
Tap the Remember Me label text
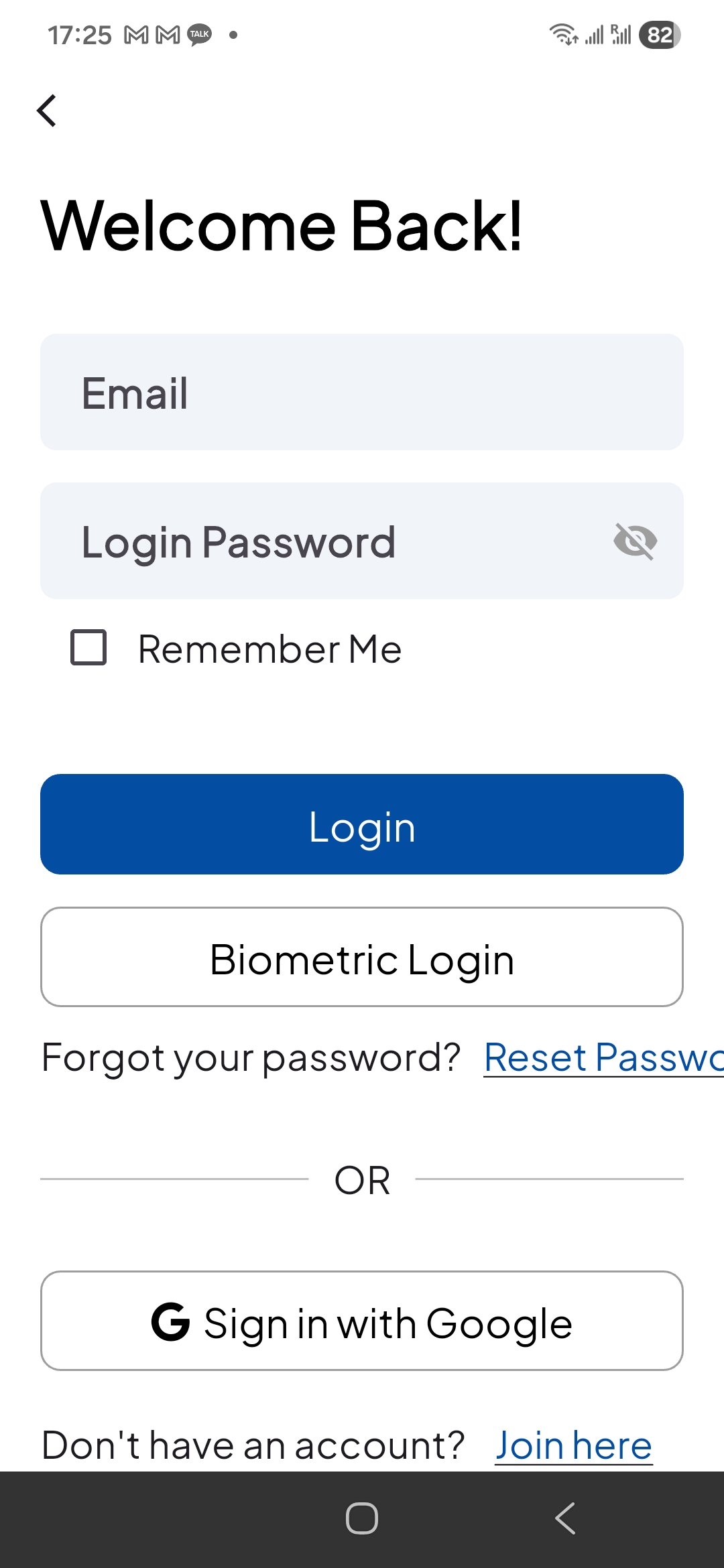[269, 649]
